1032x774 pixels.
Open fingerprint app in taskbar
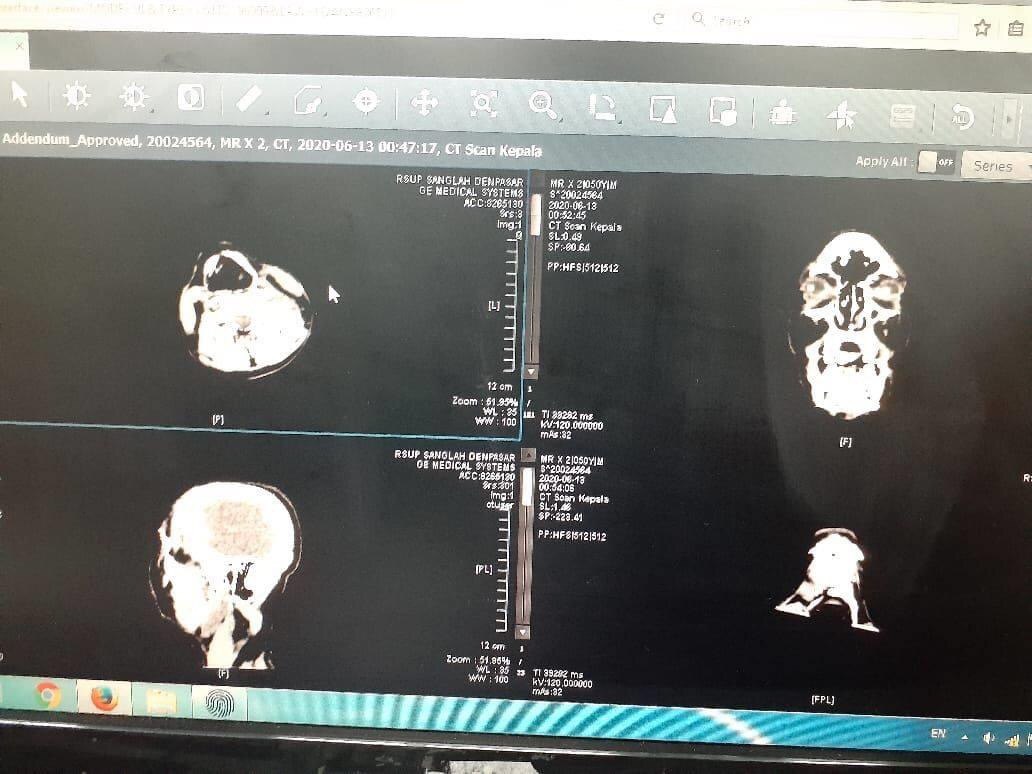click(x=219, y=704)
